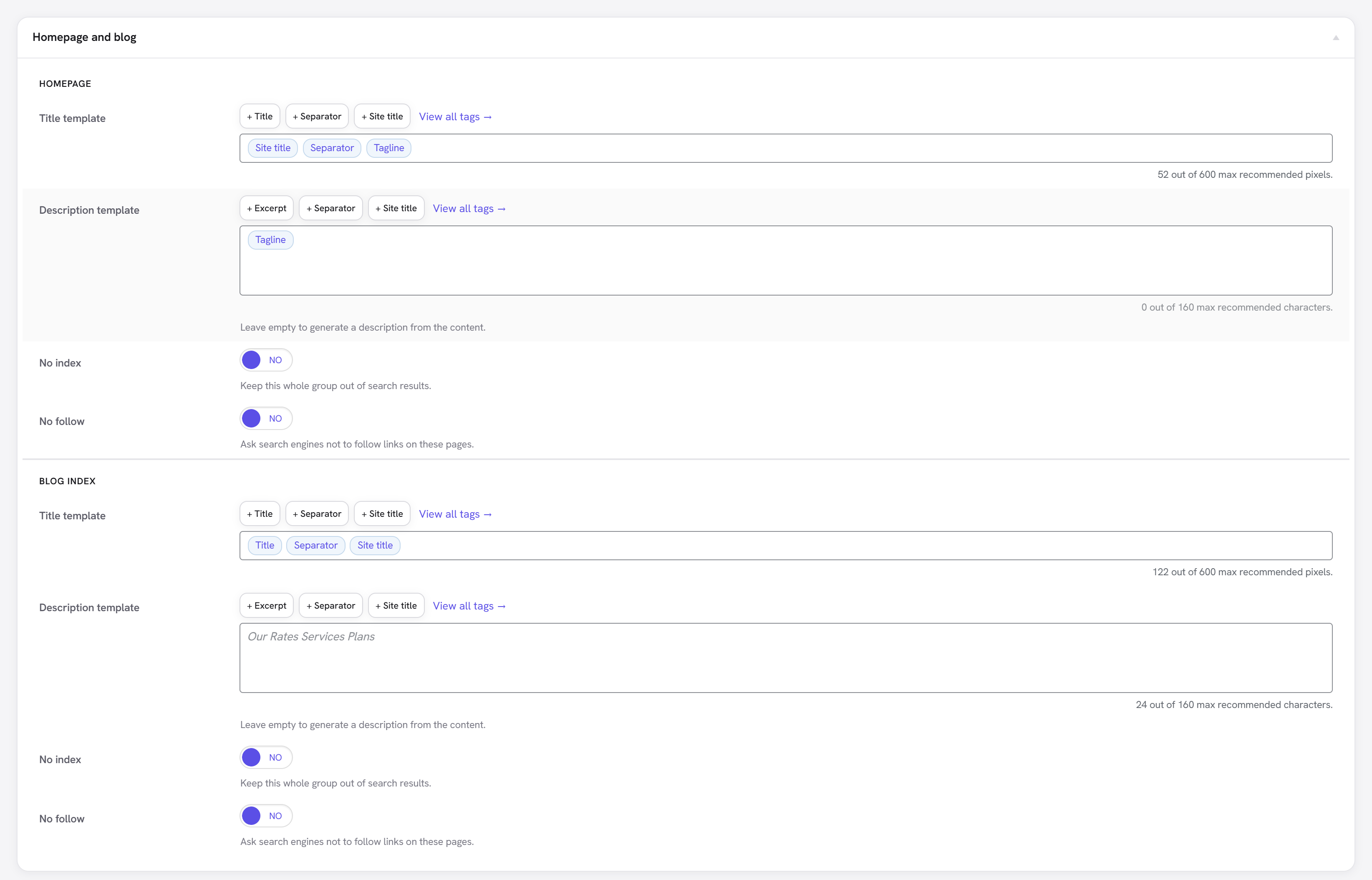This screenshot has height=880, width=1372.
Task: Select Title chip in Blog index title field
Action: (x=265, y=545)
